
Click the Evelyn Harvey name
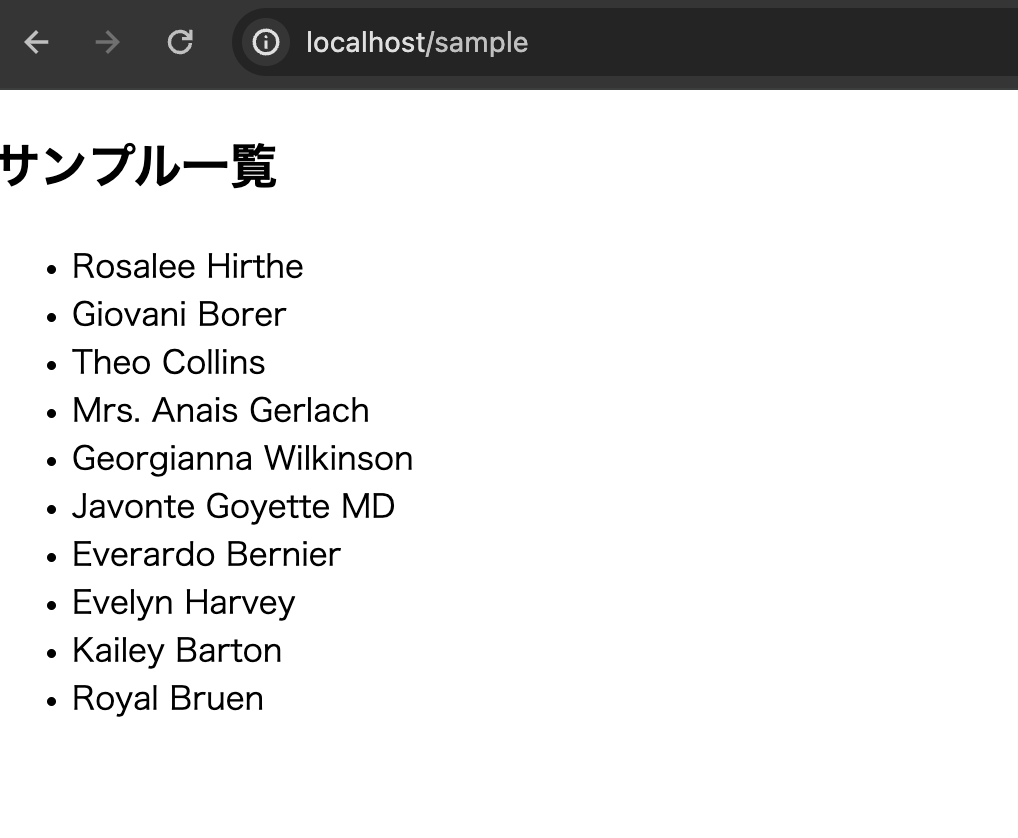[183, 602]
